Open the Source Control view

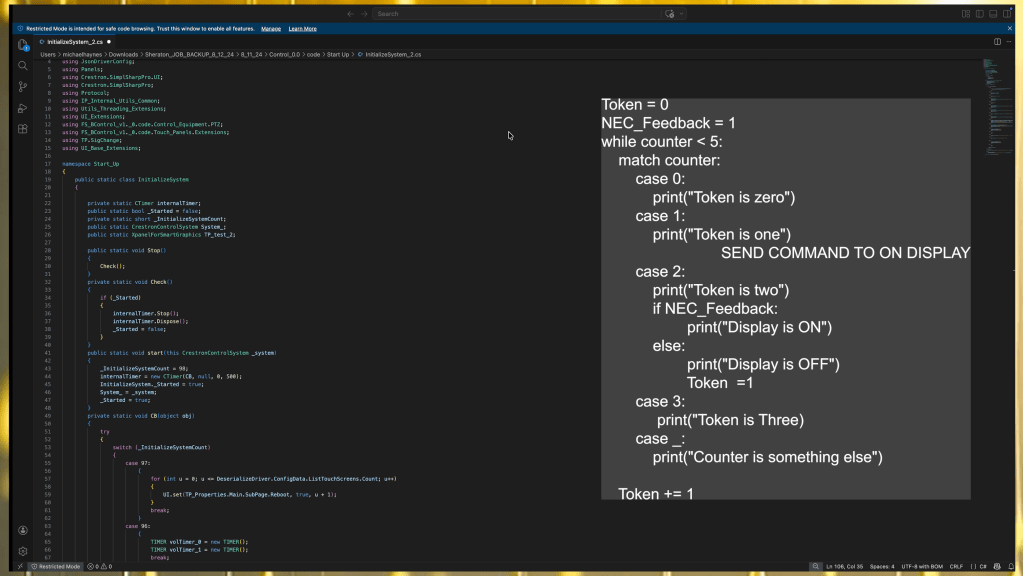tap(23, 87)
